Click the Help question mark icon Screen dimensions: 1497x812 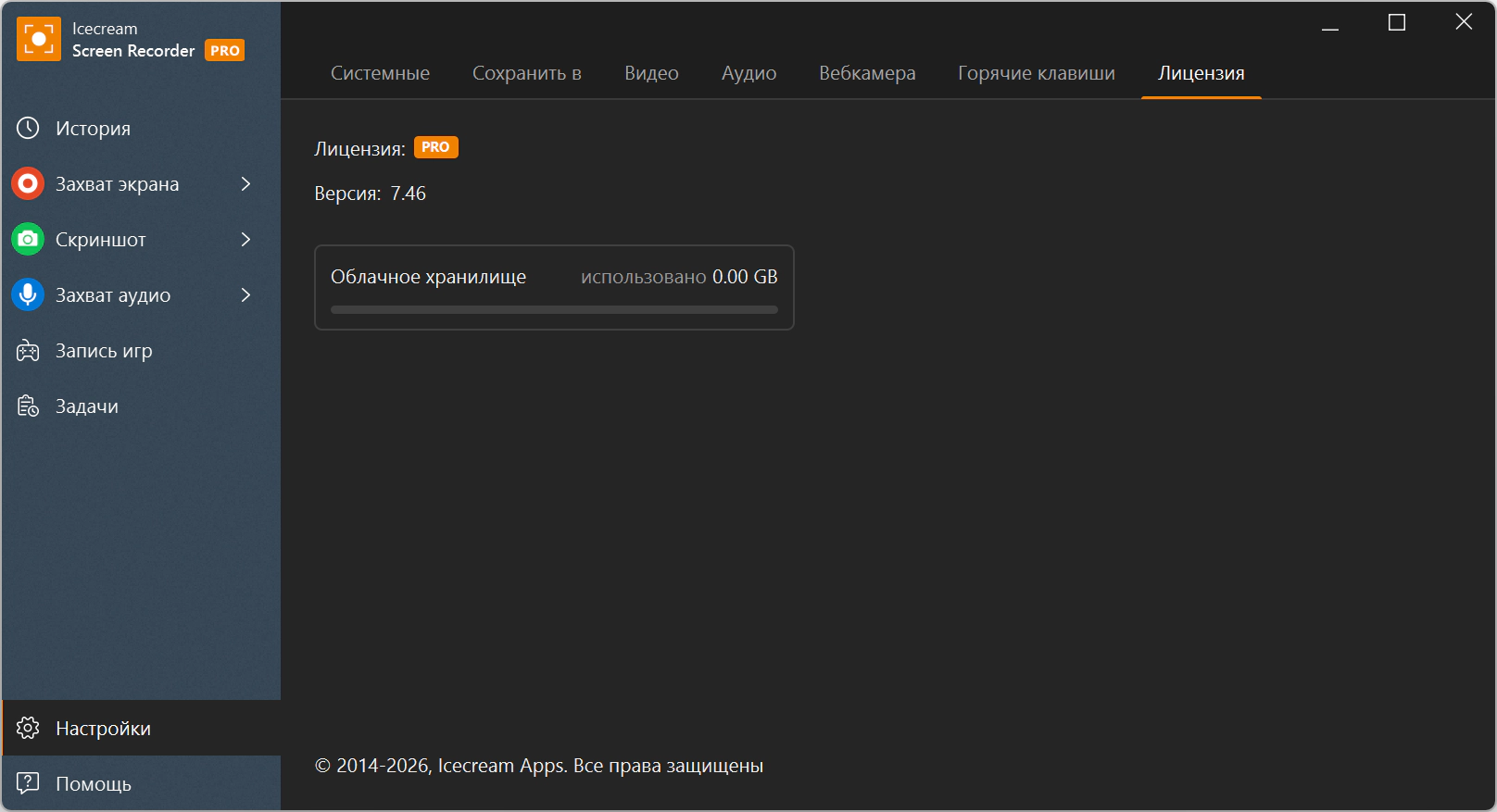click(x=28, y=783)
